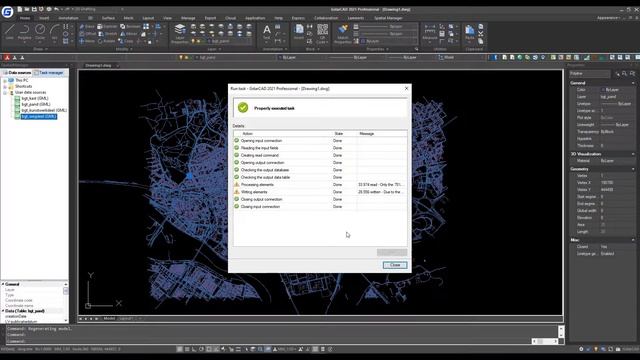This screenshot has height=360, width=640.
Task: Collapse the 3D Visualization section
Action: [633, 154]
